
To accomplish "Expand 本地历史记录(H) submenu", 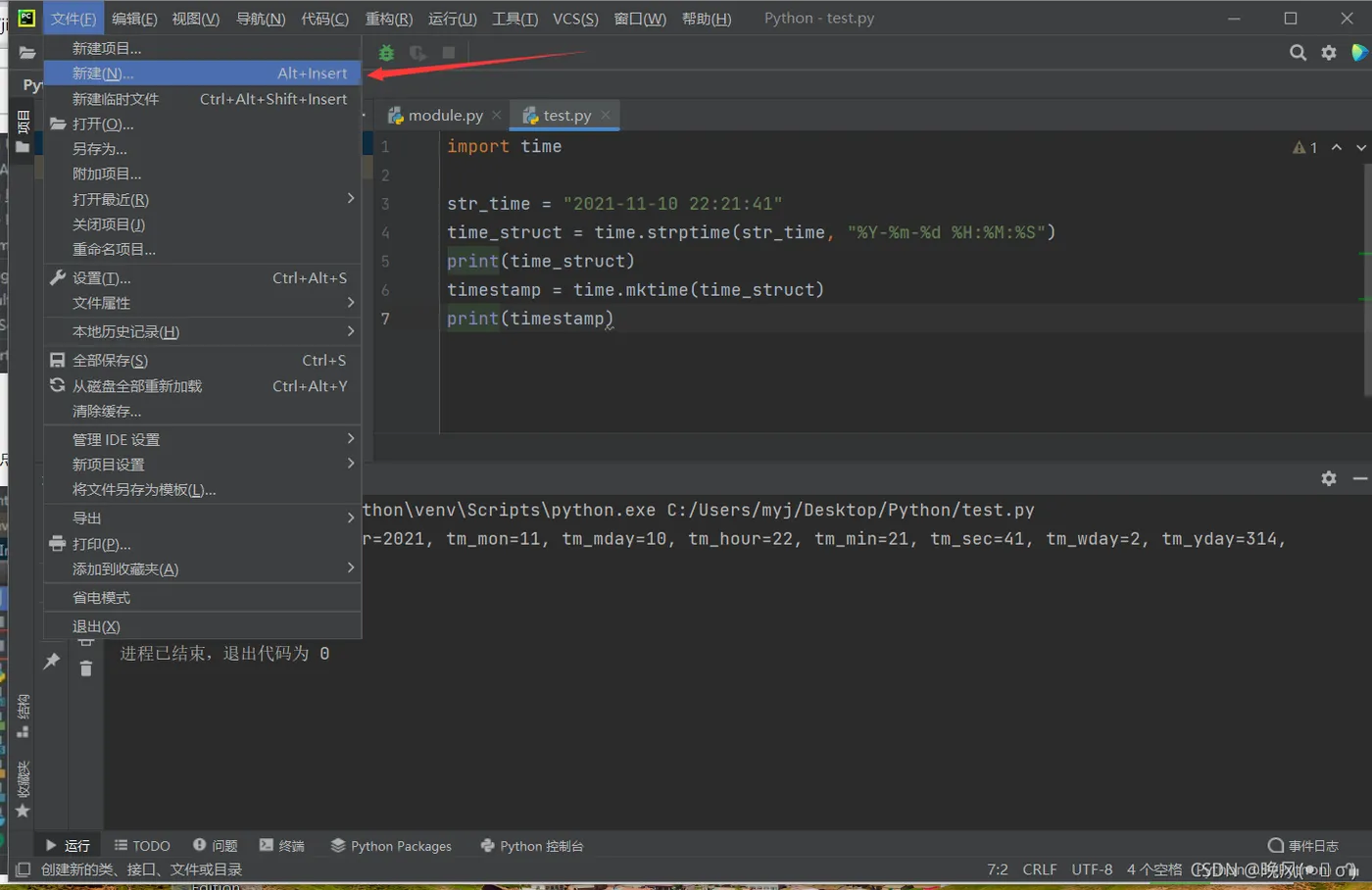I will click(203, 331).
